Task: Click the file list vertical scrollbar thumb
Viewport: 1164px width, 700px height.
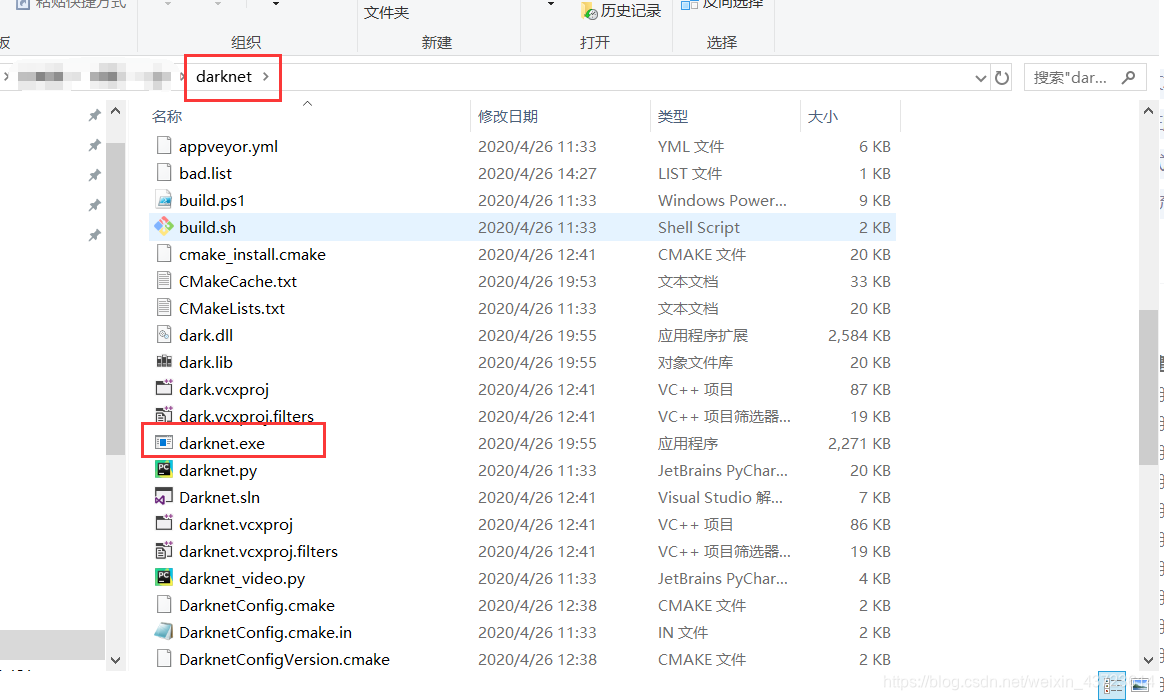Action: click(x=1148, y=387)
